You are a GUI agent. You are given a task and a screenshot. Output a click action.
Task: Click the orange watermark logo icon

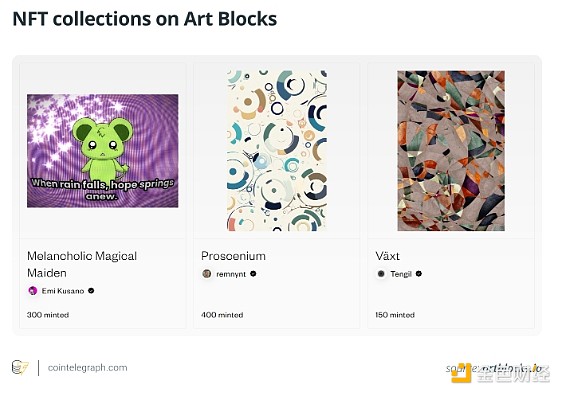pyautogui.click(x=461, y=373)
